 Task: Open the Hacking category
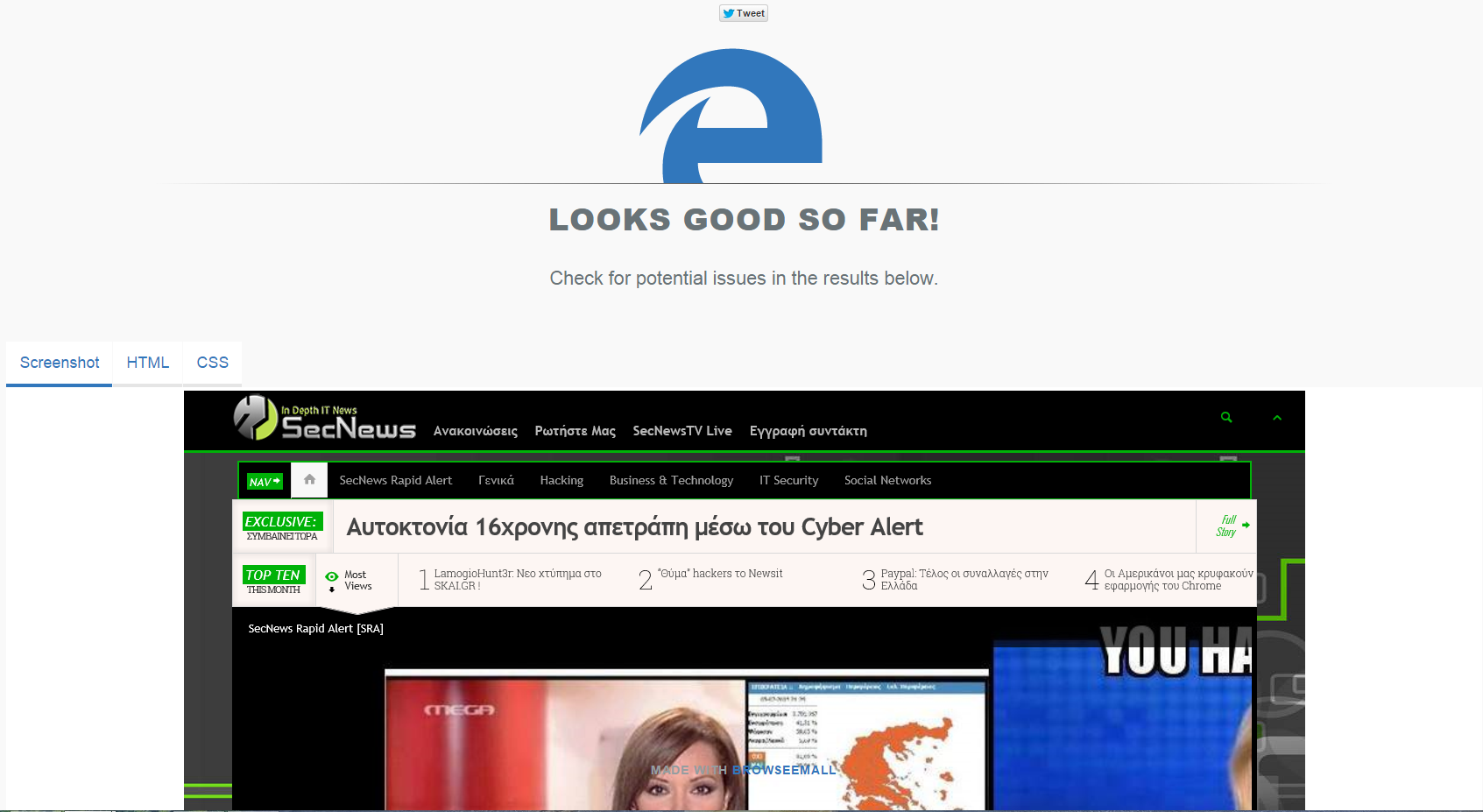[561, 481]
